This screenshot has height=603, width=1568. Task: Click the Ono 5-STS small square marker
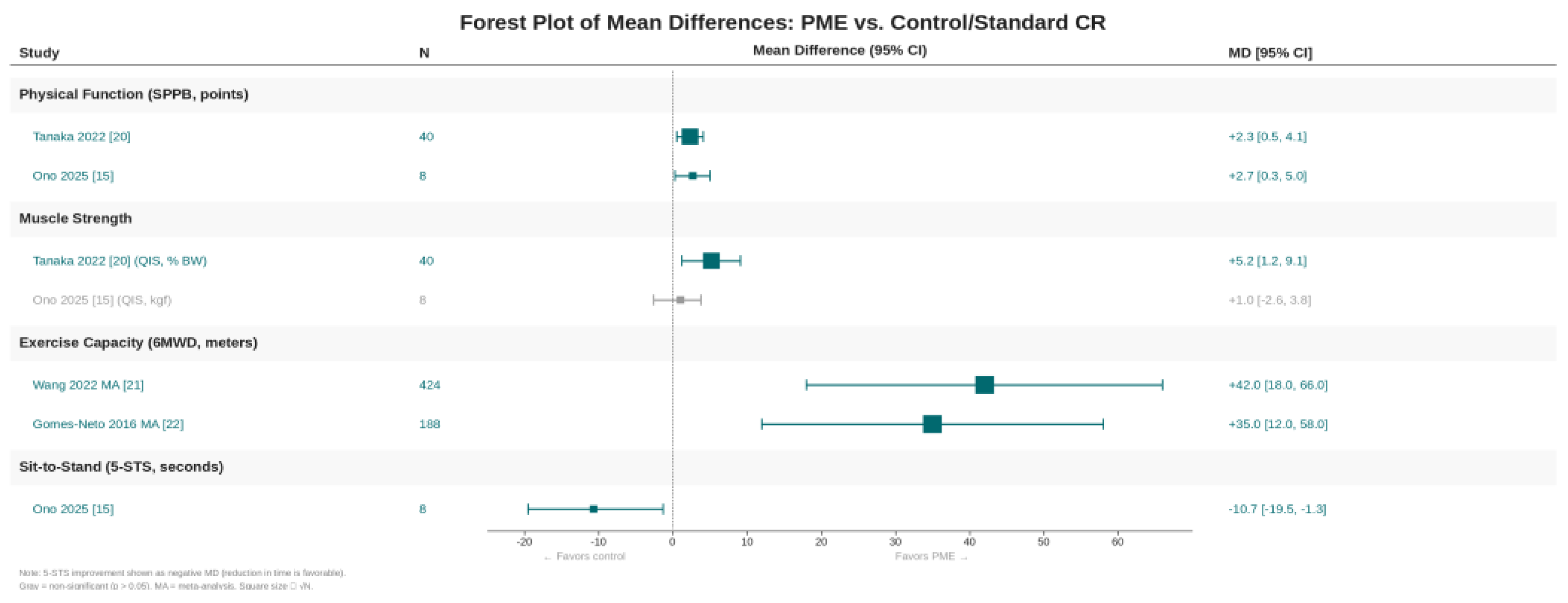pos(593,509)
